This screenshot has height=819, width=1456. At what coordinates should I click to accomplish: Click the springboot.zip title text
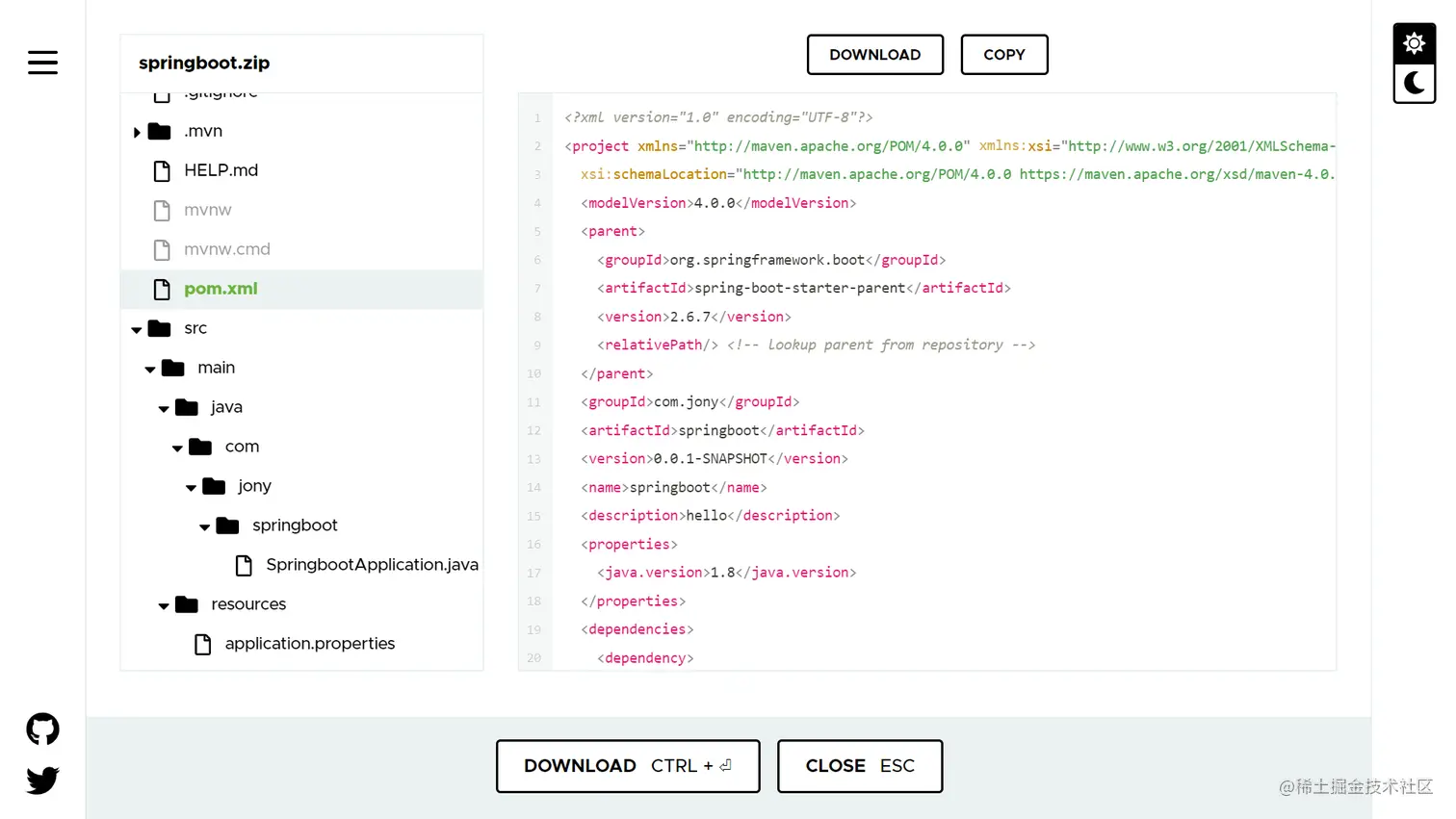pos(204,63)
